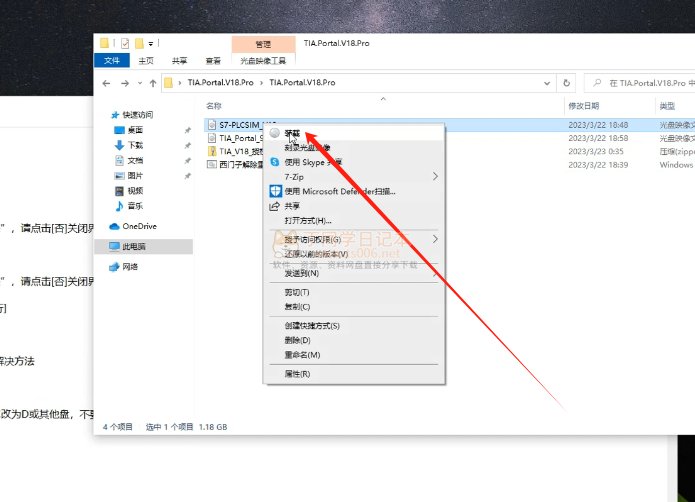Click 删除(D) in context menu
The height and width of the screenshot is (502, 695).
click(x=355, y=340)
